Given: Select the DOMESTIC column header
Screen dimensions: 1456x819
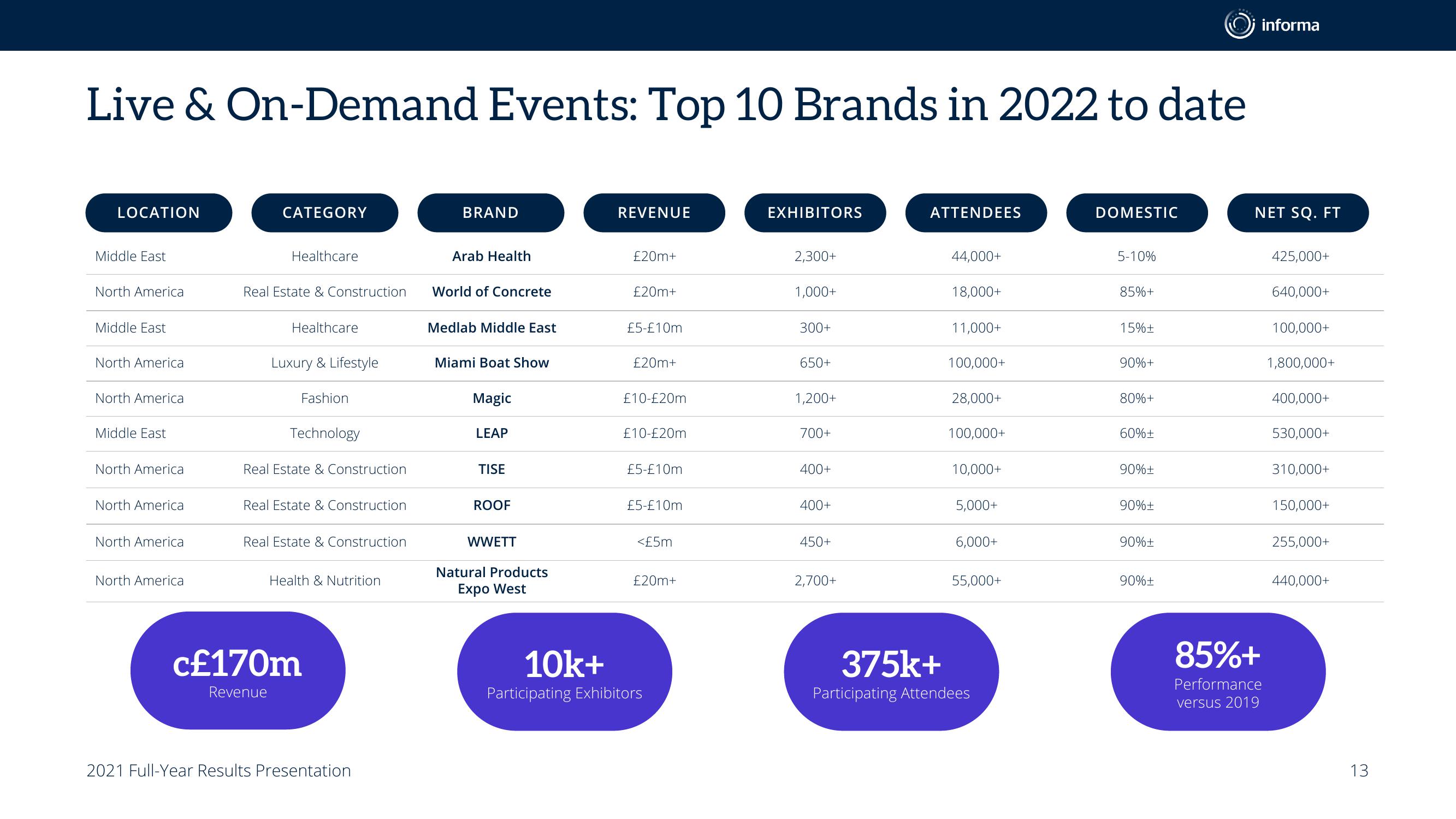Looking at the screenshot, I should click(x=1137, y=212).
